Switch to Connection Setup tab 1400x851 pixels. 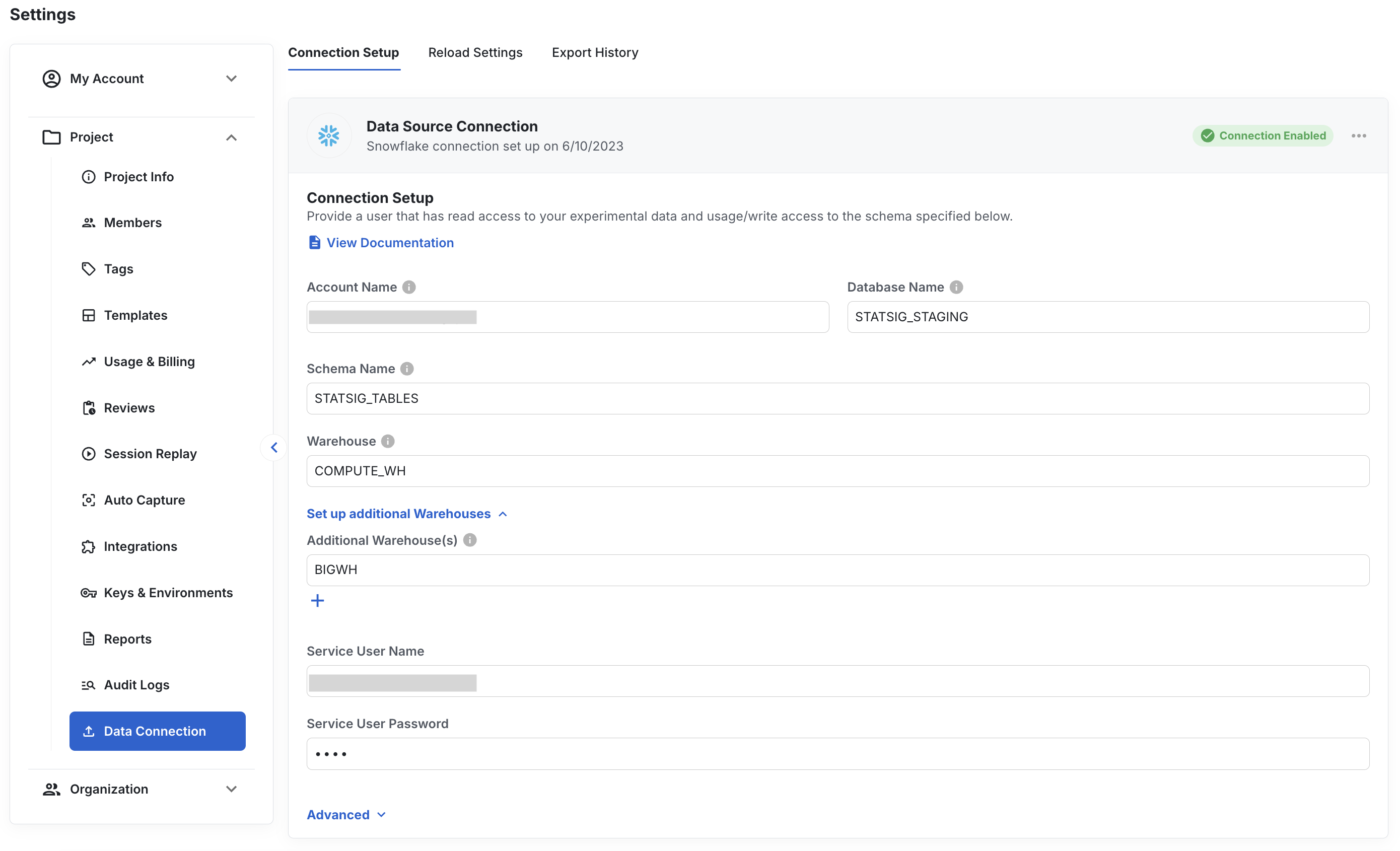[344, 53]
